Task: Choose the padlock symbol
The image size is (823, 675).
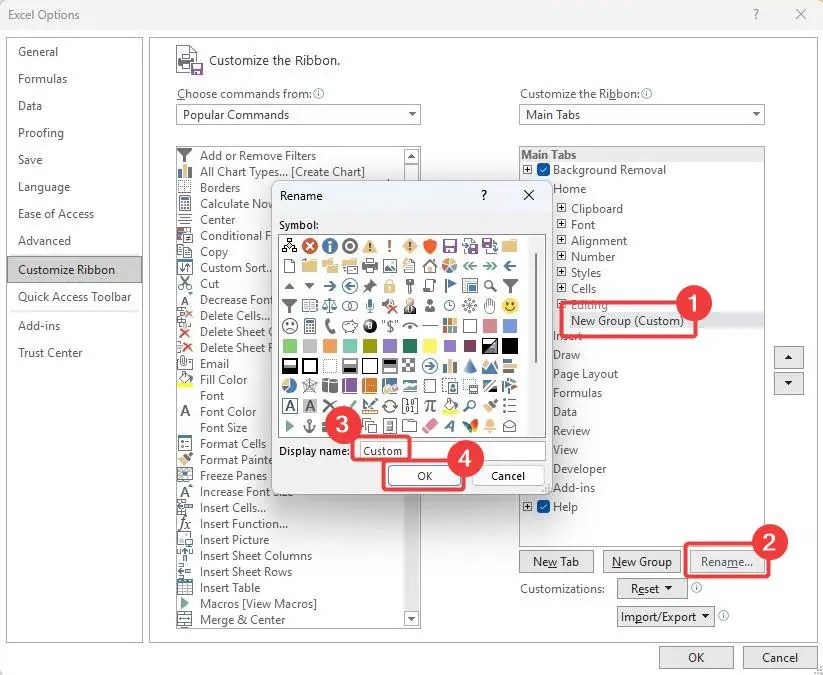Action: click(389, 286)
